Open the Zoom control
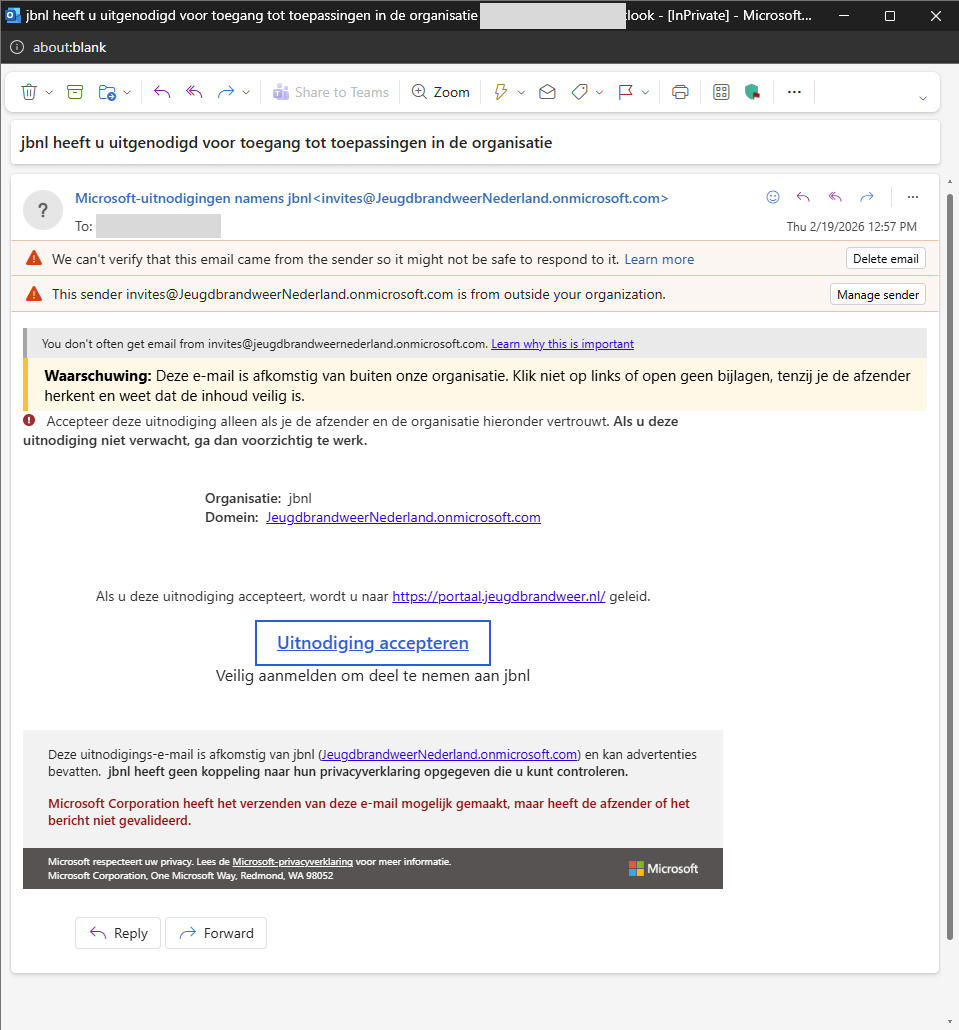The height and width of the screenshot is (1030, 959). (441, 92)
